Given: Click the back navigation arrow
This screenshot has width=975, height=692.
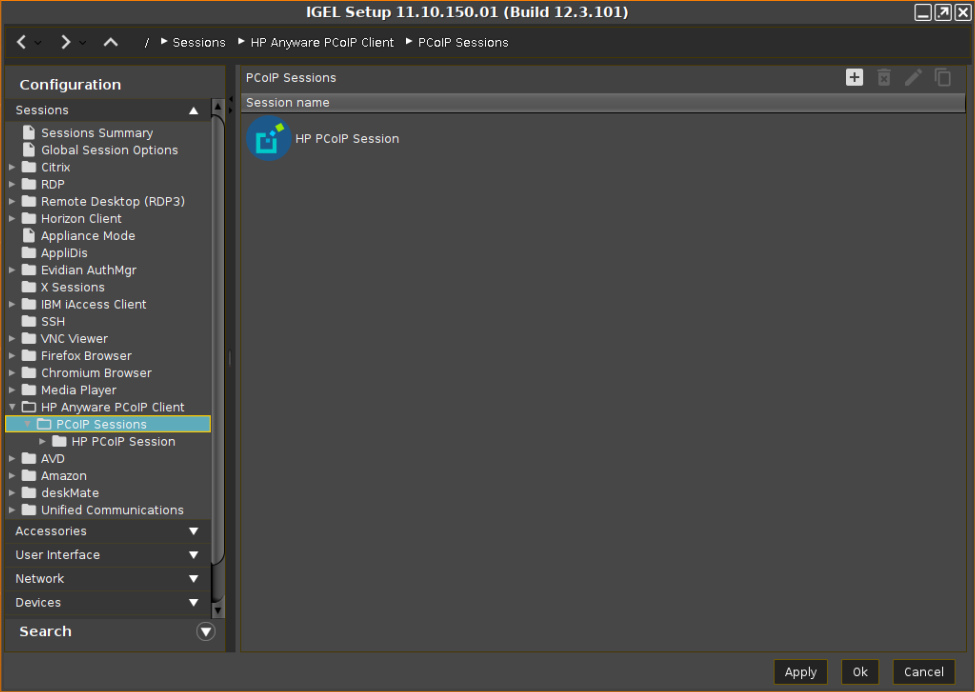Looking at the screenshot, I should pyautogui.click(x=22, y=42).
